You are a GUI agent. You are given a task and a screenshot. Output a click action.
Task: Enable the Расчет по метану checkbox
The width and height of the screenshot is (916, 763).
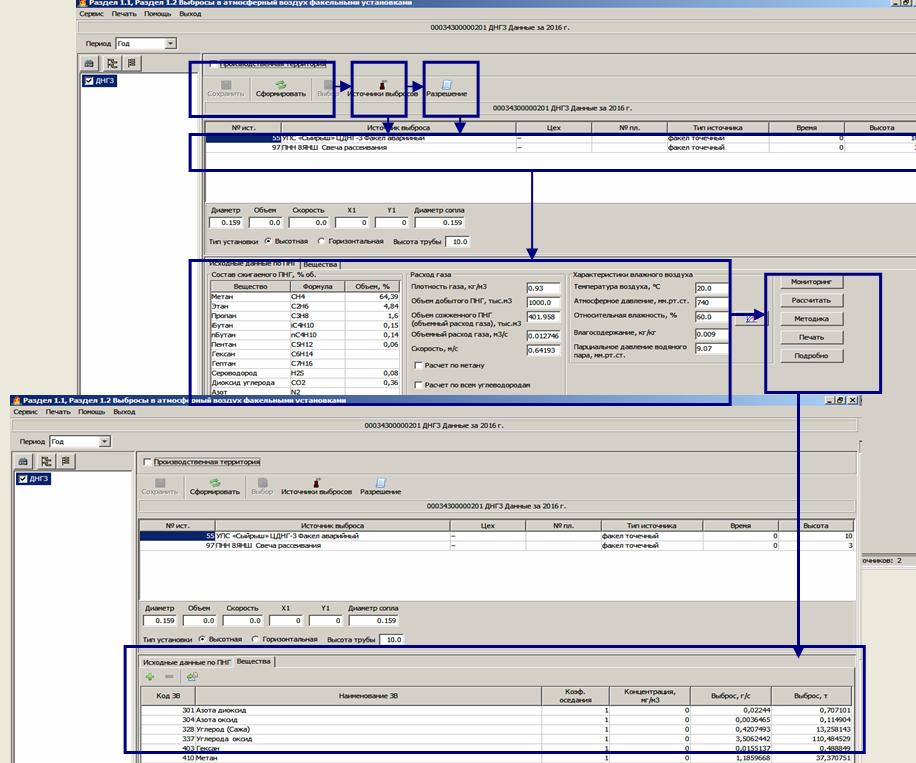click(x=417, y=367)
